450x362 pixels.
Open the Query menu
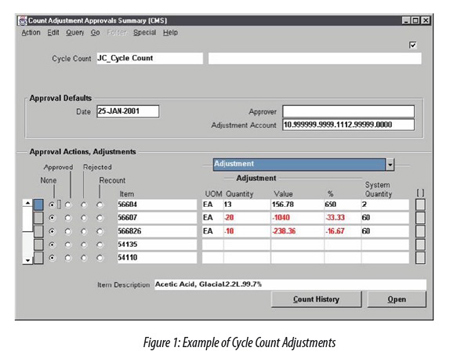(75, 33)
